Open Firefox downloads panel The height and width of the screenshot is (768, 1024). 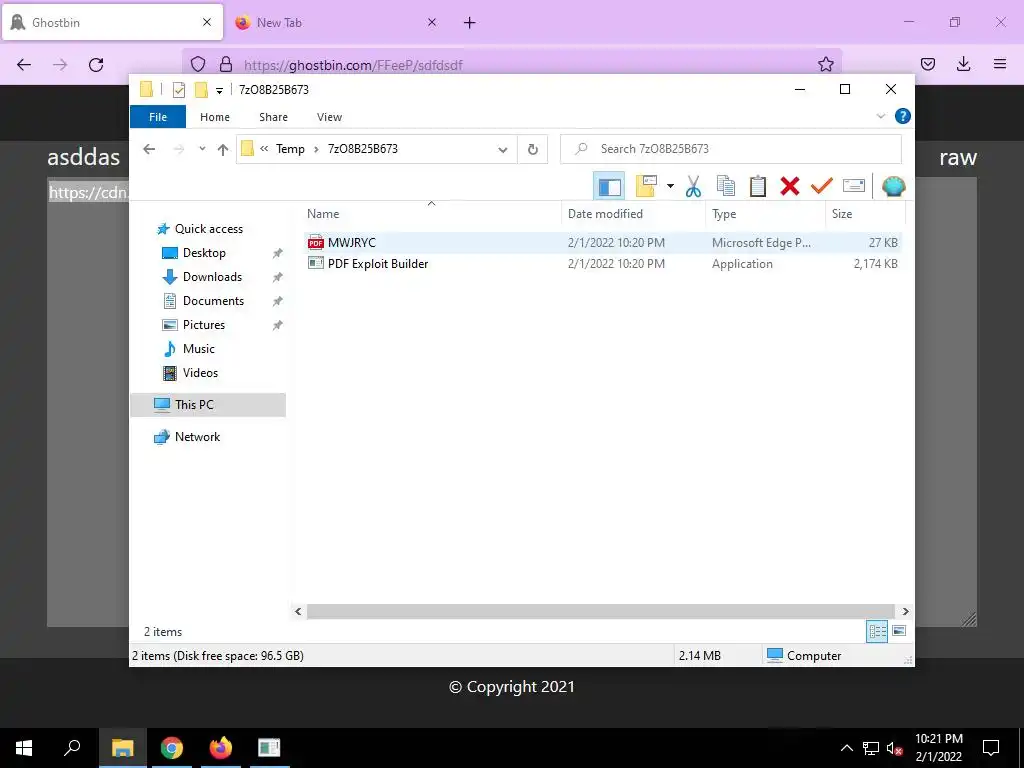[x=963, y=64]
